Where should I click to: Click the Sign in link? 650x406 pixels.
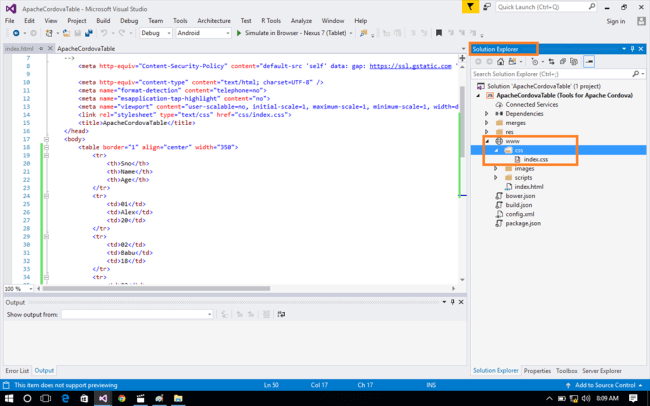click(x=616, y=20)
